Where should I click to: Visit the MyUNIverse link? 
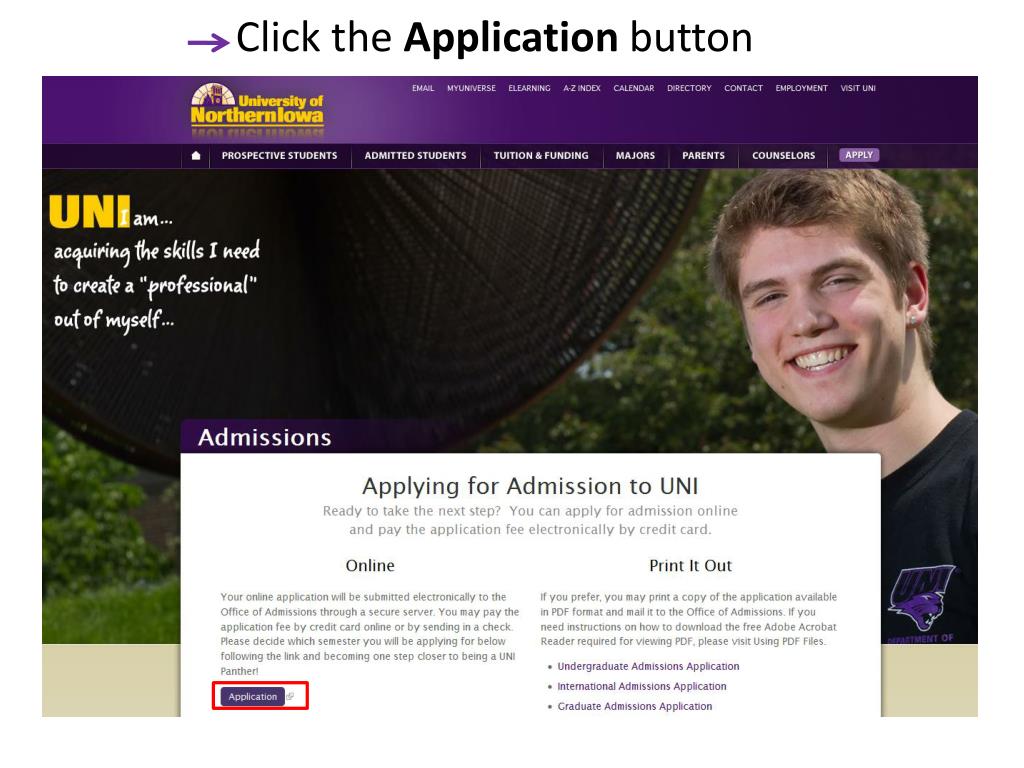pyautogui.click(x=471, y=88)
